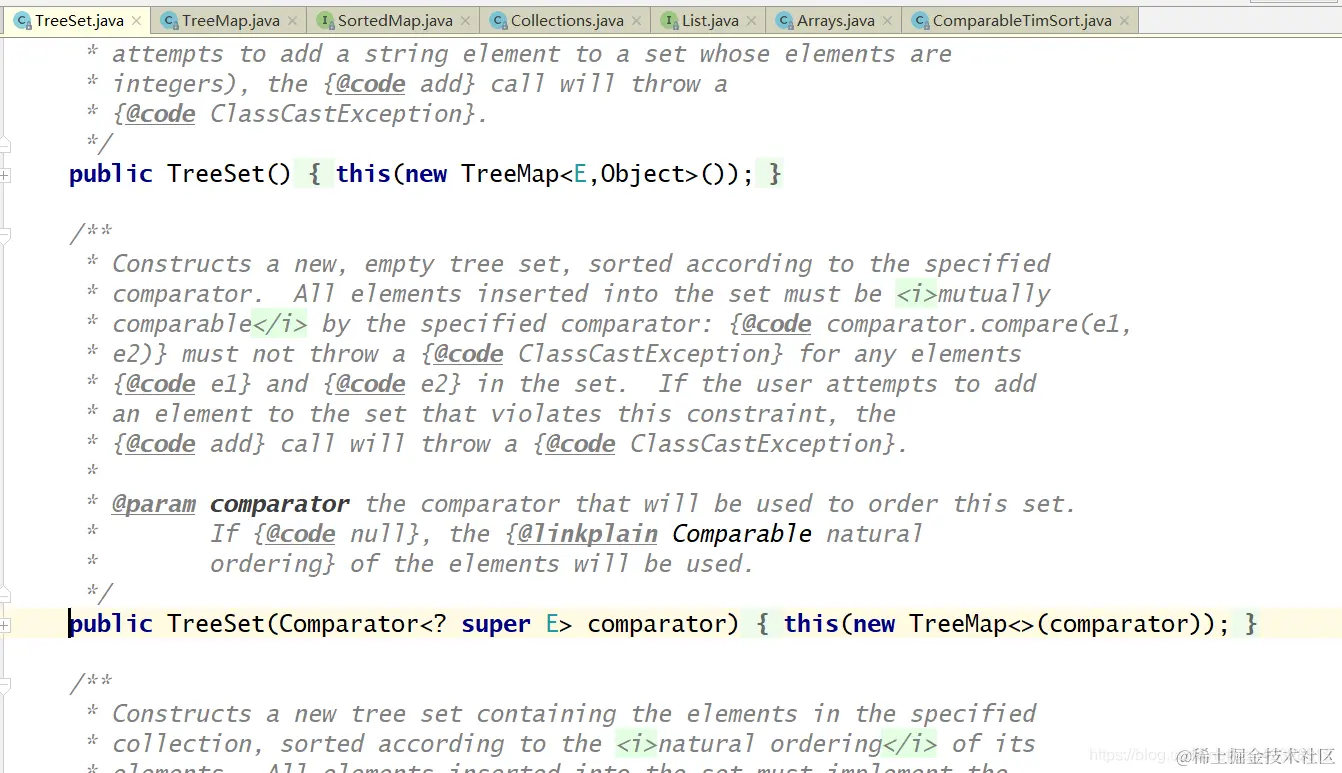This screenshot has width=1342, height=773.
Task: Click the class icon on the ComparableTimSort.java tab
Action: (920, 20)
